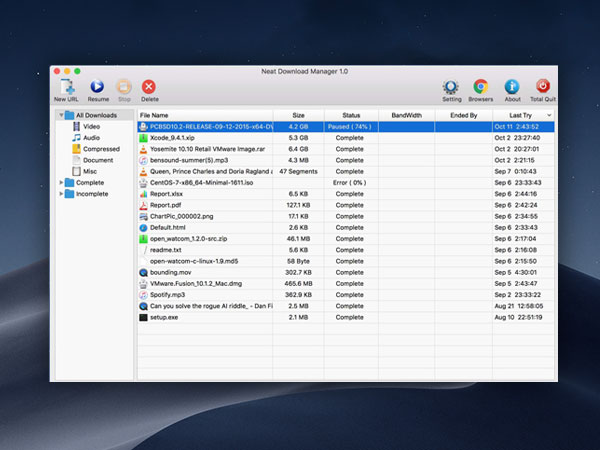Select the PCBSD10.2-RELEASE download row
This screenshot has width=600, height=450.
coord(346,127)
